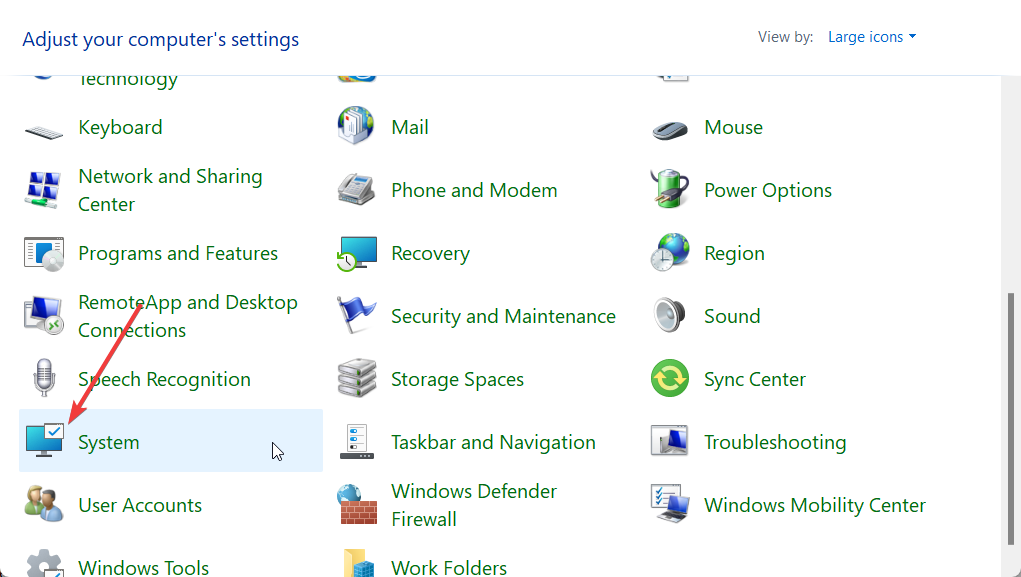Click the Programs and Features icon
Image resolution: width=1021 pixels, height=577 pixels.
[x=44, y=254]
